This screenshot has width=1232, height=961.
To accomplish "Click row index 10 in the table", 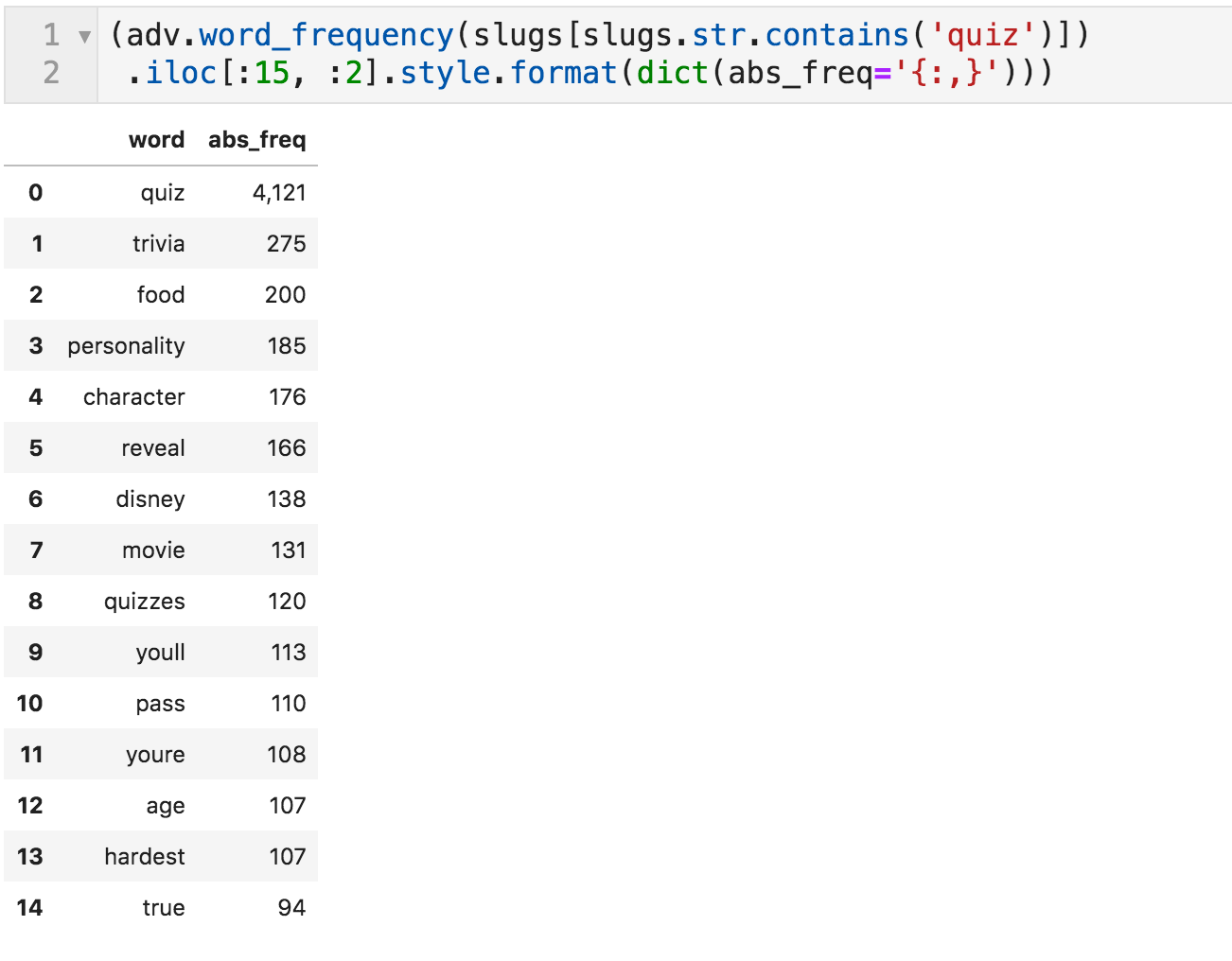I will point(30,704).
